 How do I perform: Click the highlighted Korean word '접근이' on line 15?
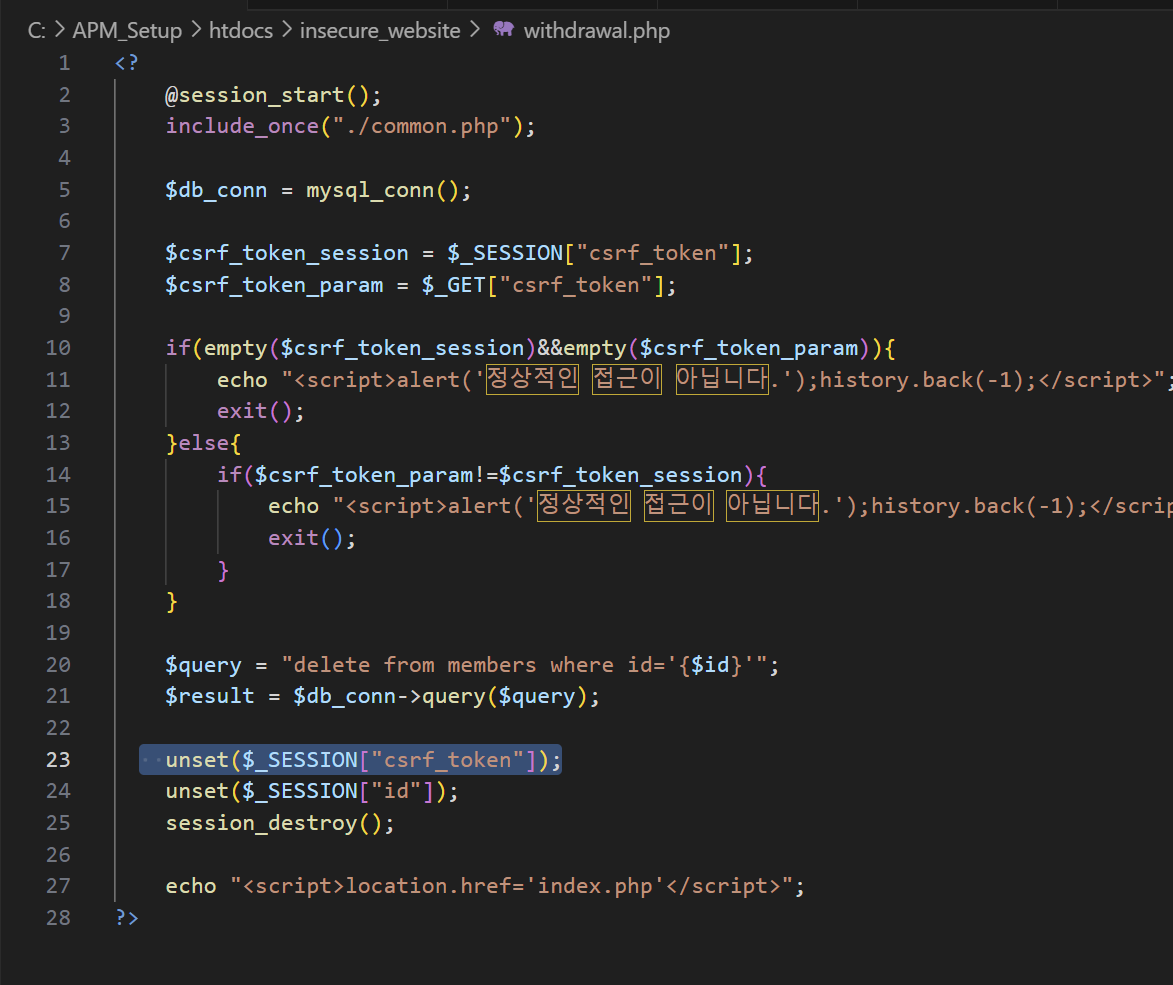click(679, 505)
